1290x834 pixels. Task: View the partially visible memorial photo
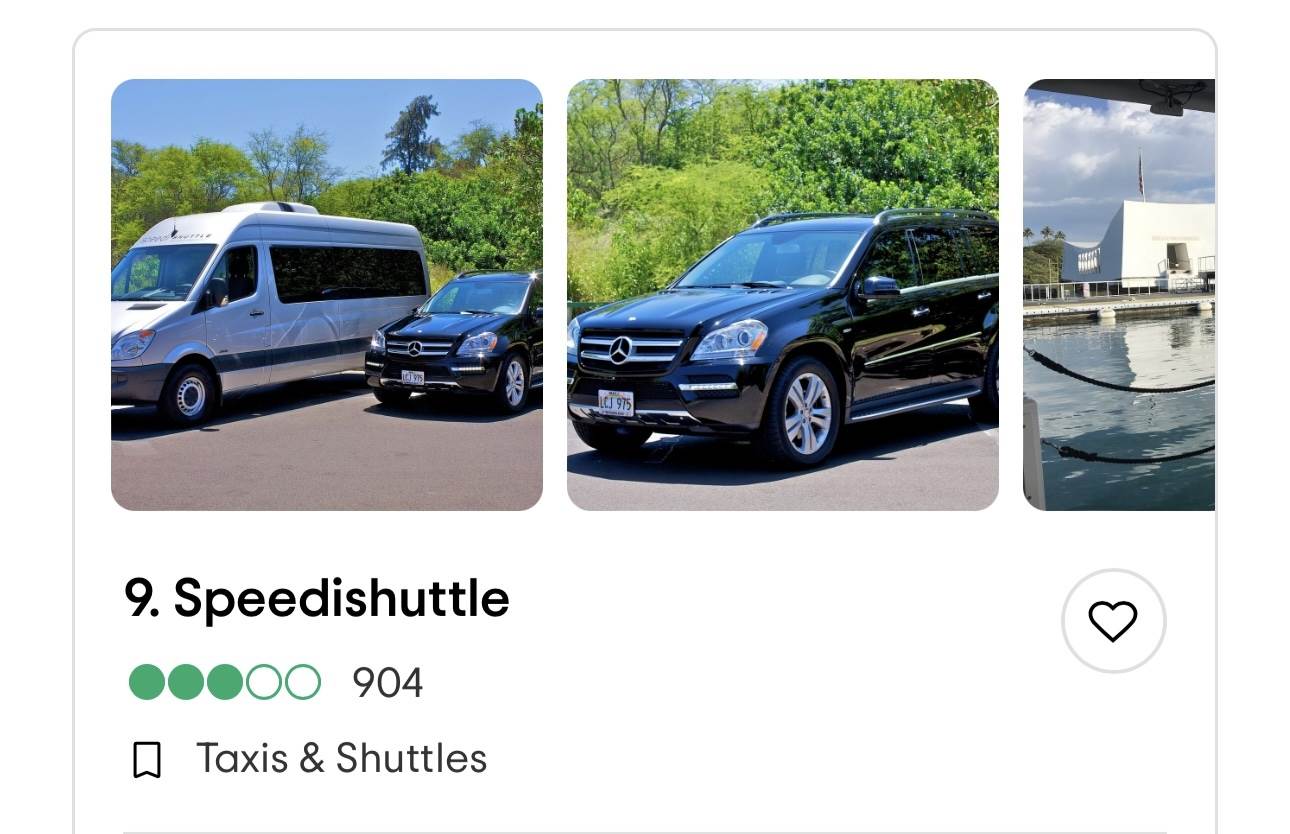1119,295
